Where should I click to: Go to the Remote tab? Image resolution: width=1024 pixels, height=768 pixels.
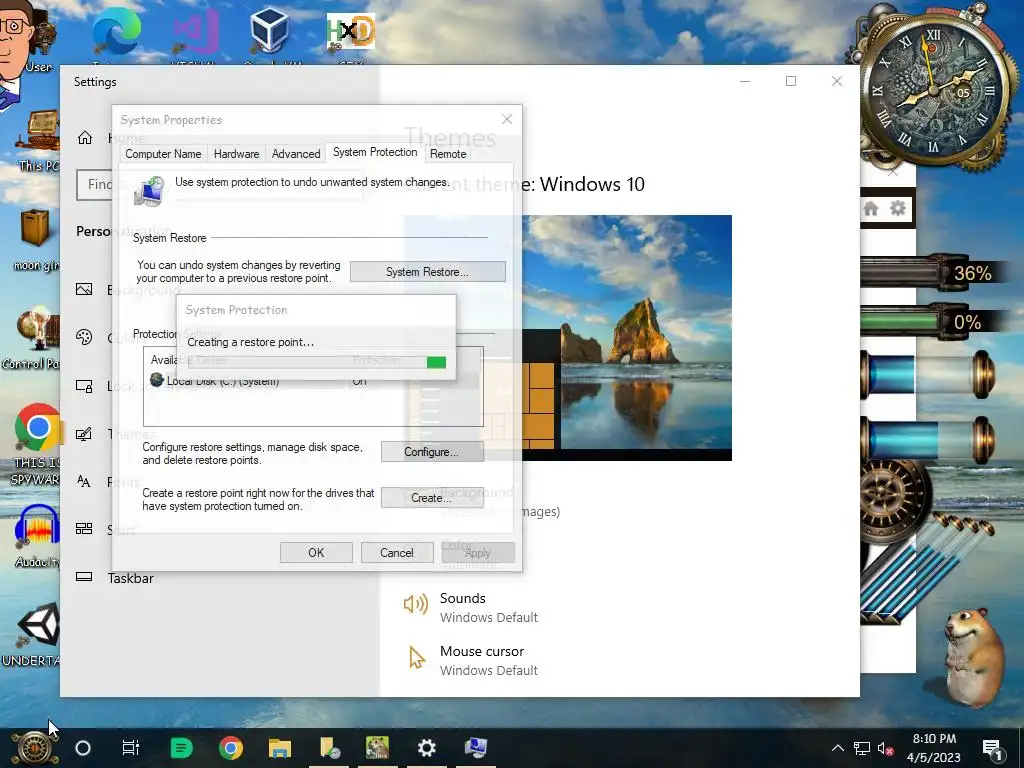[x=448, y=153]
